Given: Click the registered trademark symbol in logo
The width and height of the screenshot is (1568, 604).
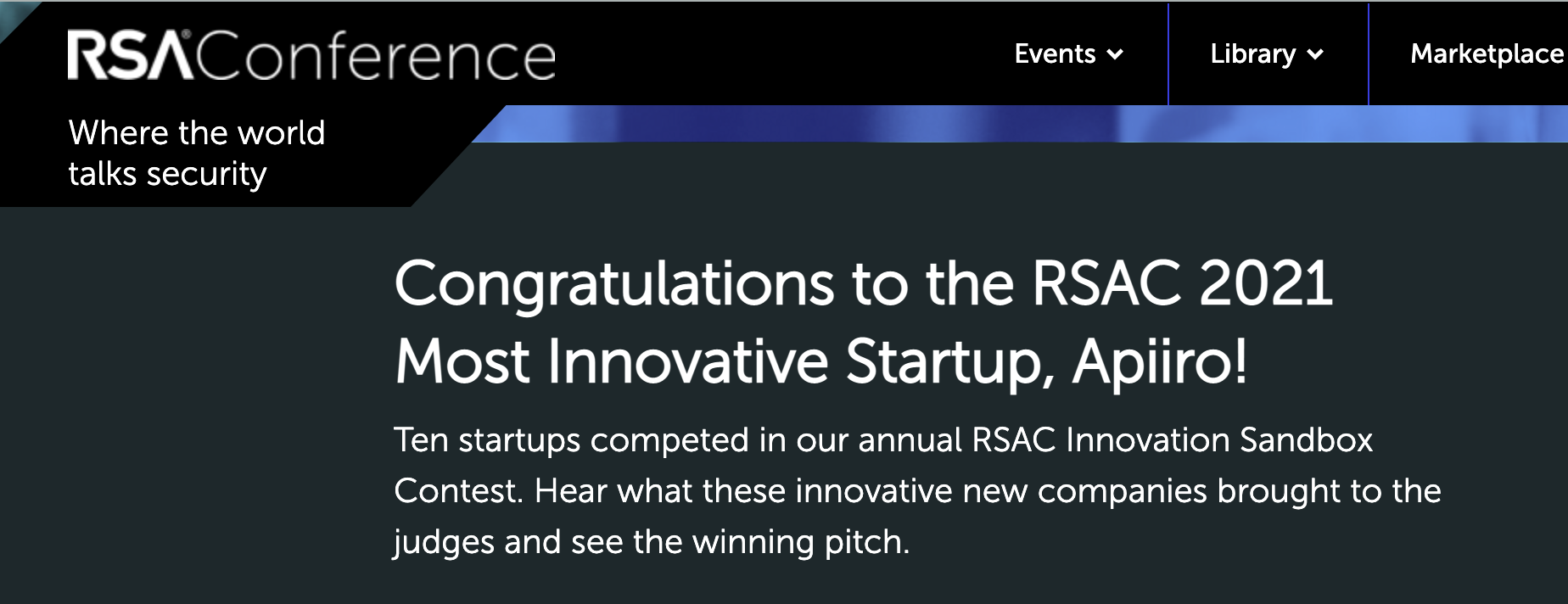Looking at the screenshot, I should [187, 35].
